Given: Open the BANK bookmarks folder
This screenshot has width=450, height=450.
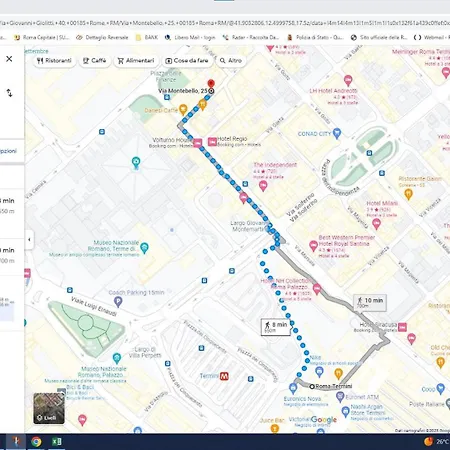Looking at the screenshot, I should pyautogui.click(x=147, y=37).
